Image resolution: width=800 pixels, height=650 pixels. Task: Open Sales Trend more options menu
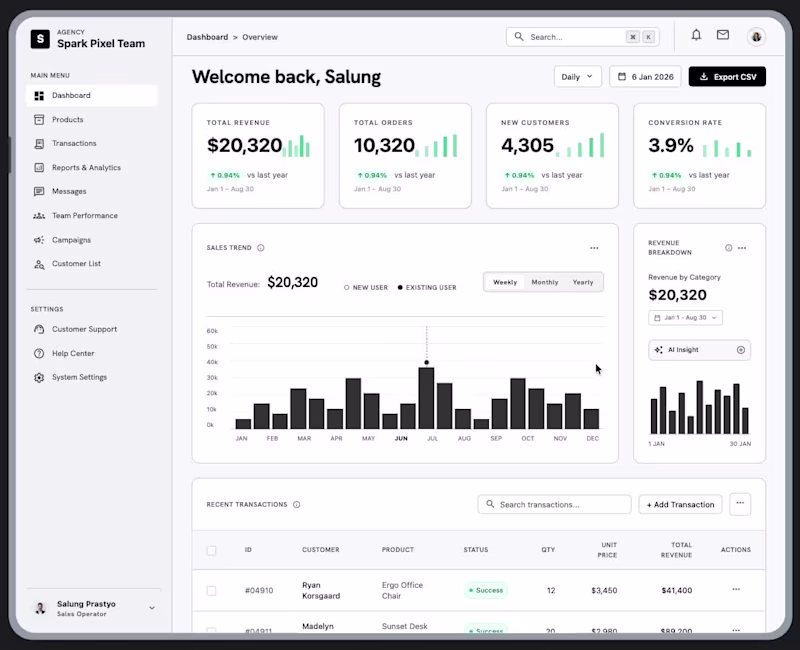point(594,248)
